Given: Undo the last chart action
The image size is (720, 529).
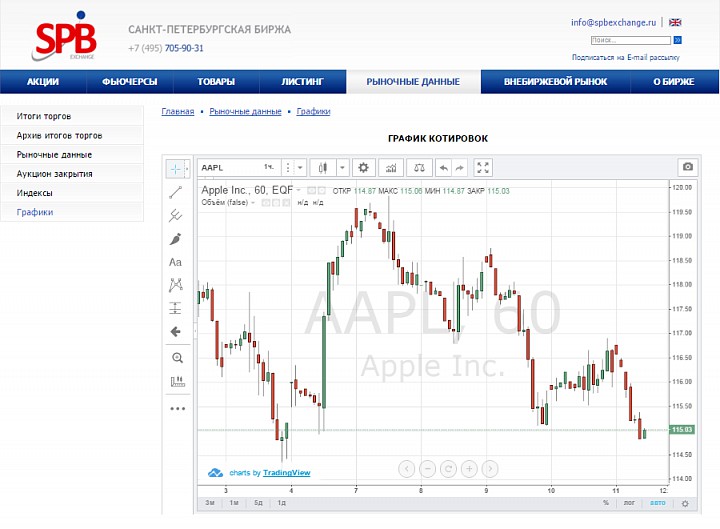Looking at the screenshot, I should [444, 168].
